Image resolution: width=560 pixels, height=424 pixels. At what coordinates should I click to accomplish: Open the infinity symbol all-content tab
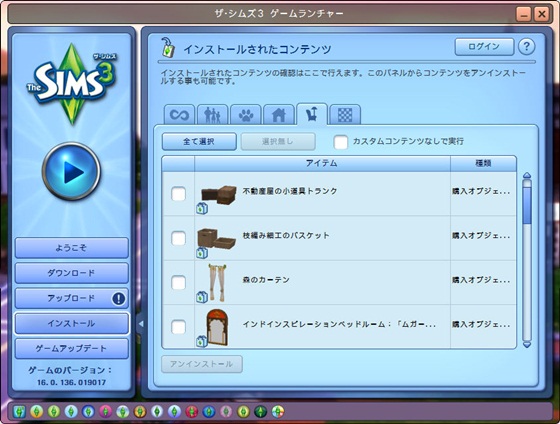point(179,115)
